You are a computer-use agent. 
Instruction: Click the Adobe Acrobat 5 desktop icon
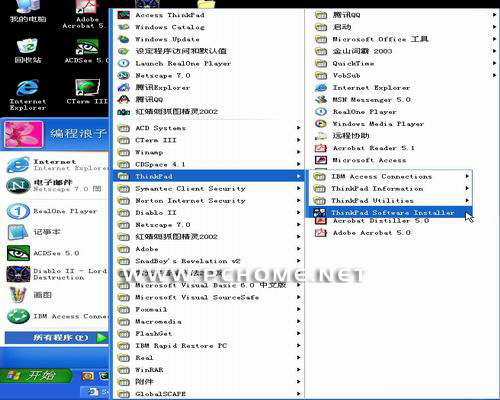(x=86, y=7)
